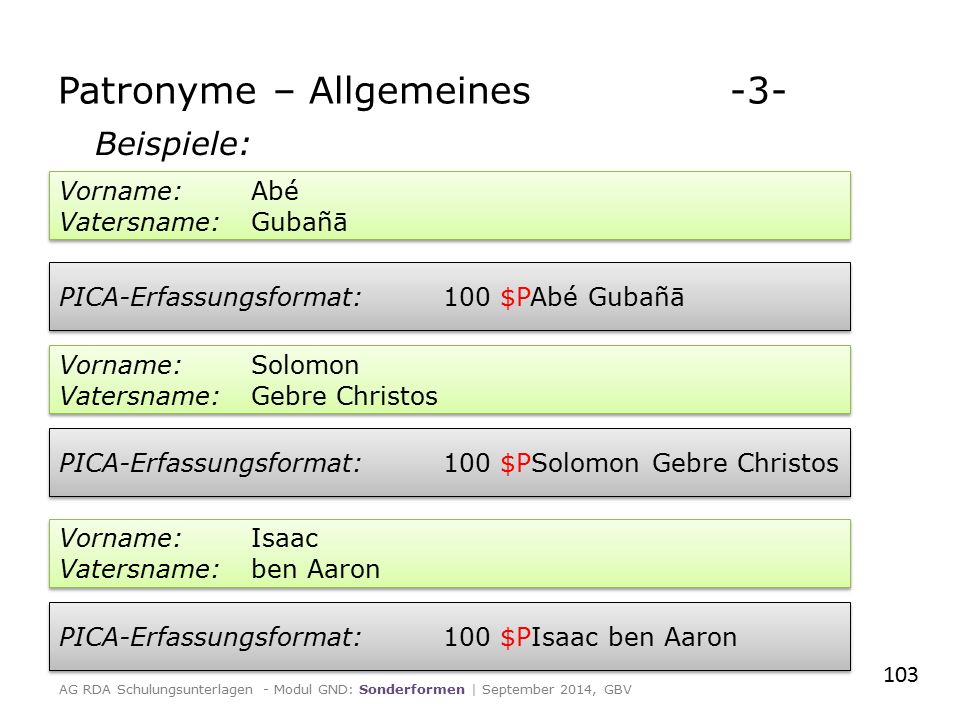Image resolution: width=960 pixels, height=720 pixels.
Task: Click the Vorname value Abé
Action: (275, 191)
